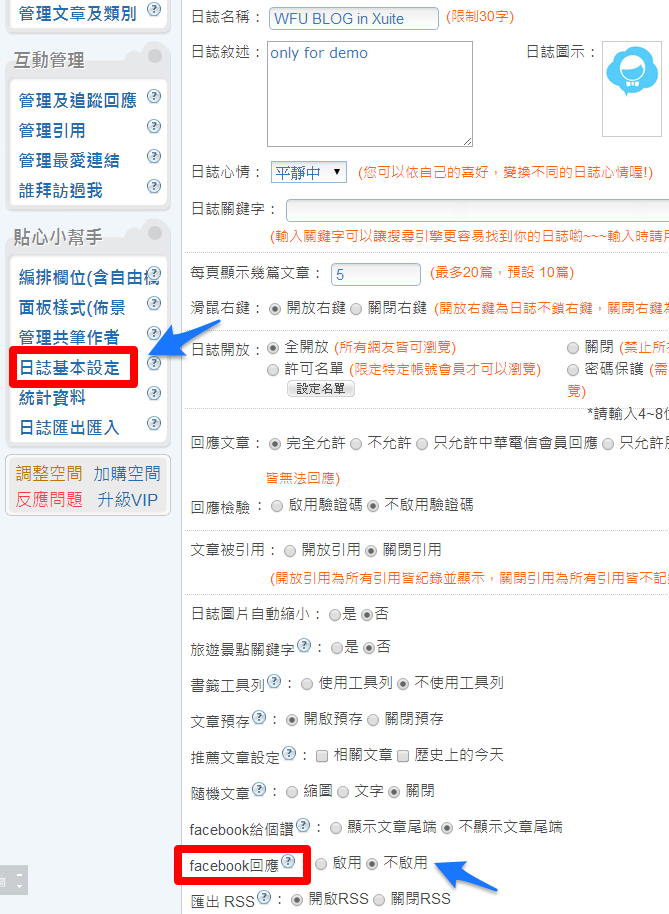669x914 pixels.
Task: Focus the 日誌名稱 text field
Action: (354, 19)
